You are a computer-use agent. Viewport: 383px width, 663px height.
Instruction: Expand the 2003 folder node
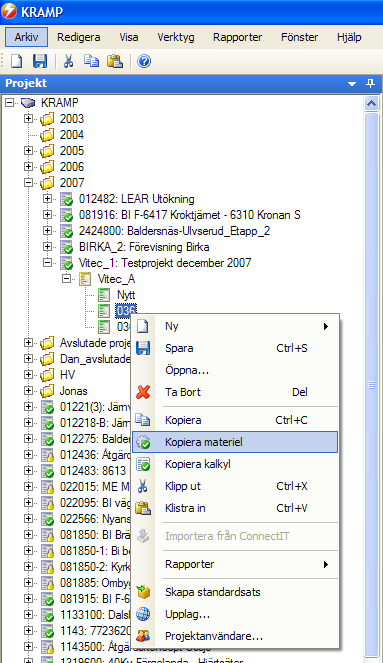point(28,119)
